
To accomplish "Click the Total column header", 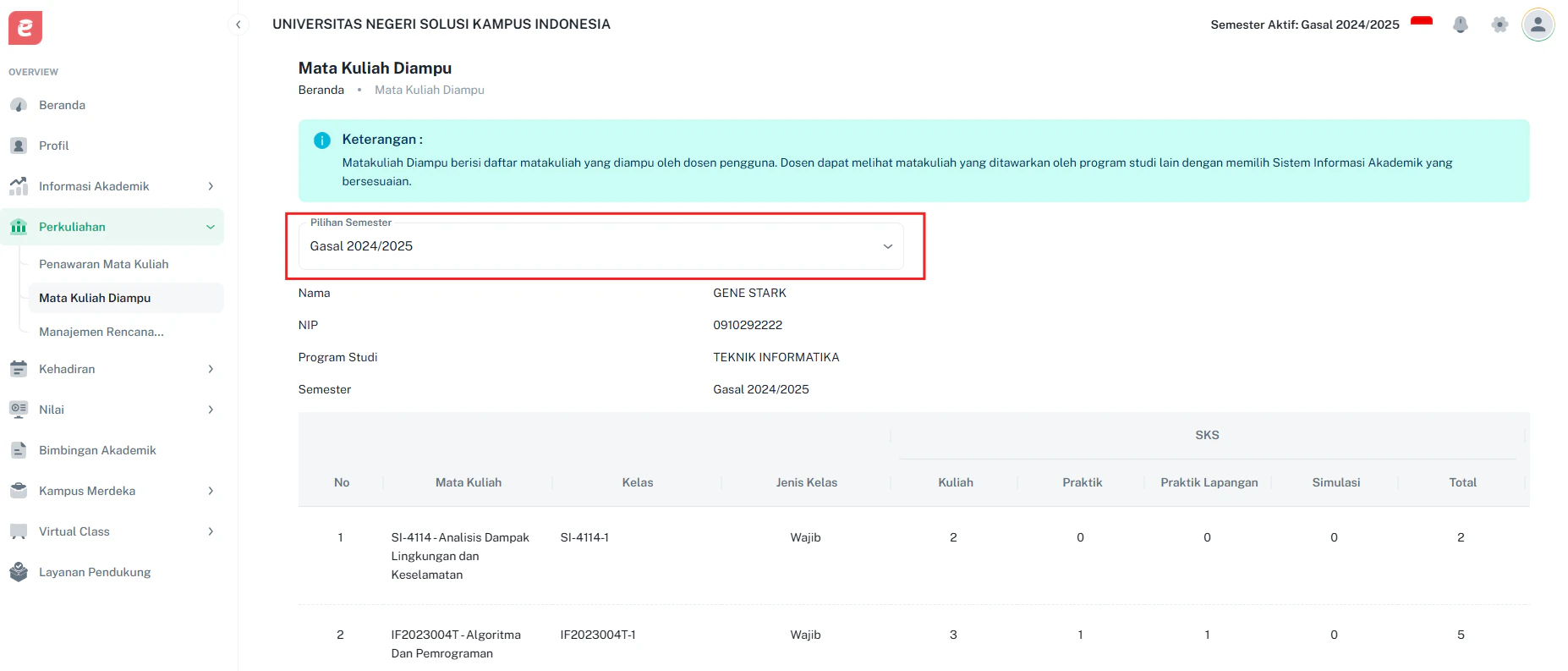I will coord(1463,482).
